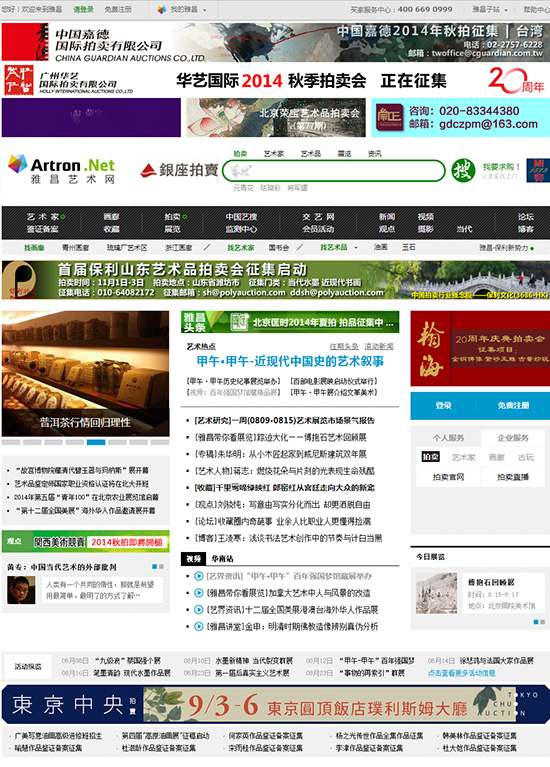Open the 傅抱石回顾展 exhibition thumbnail
550x767 pixels.
[436, 593]
